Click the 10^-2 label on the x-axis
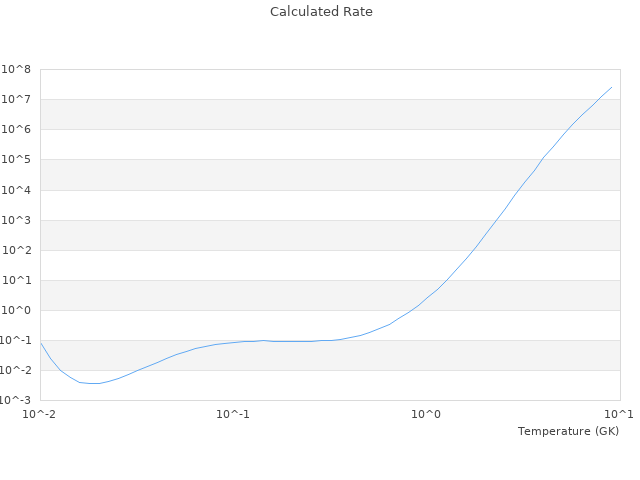The width and height of the screenshot is (640, 480). (40, 414)
